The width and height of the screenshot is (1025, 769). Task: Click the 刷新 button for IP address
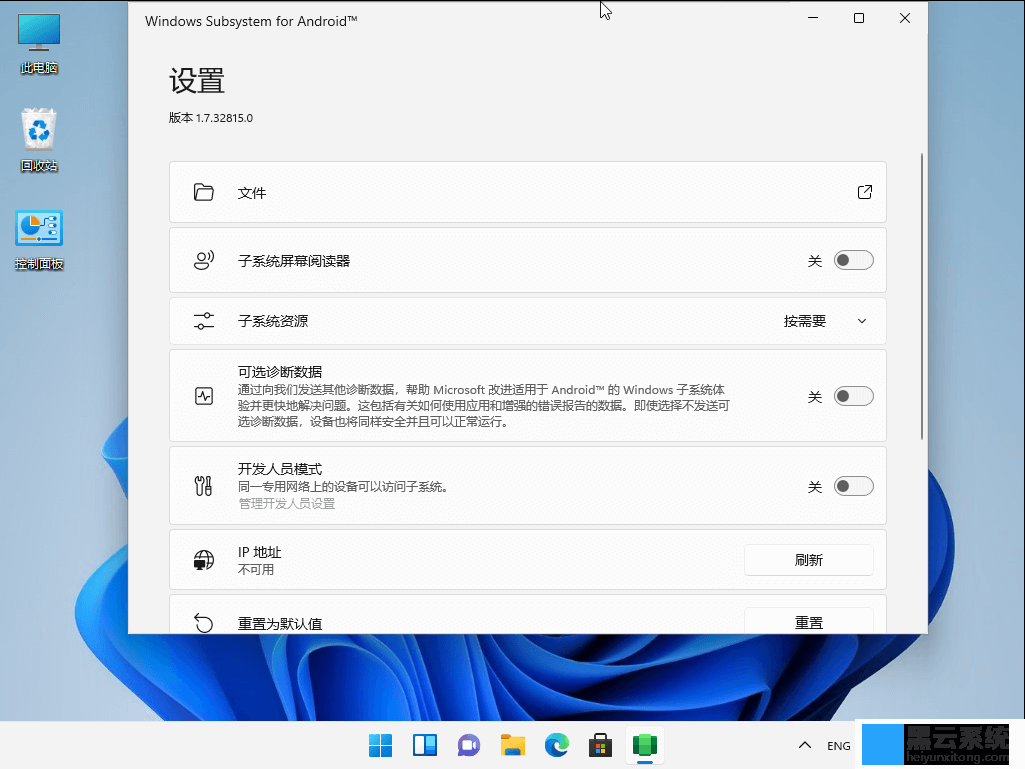coord(808,560)
